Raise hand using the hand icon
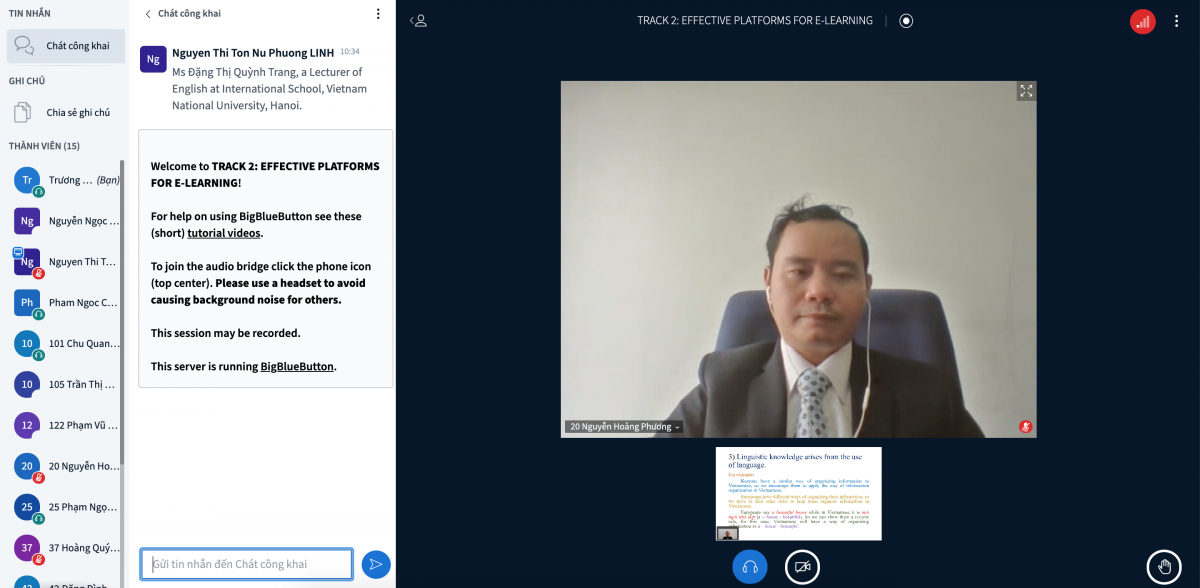Screen dimensions: 1200x588 (x=1164, y=567)
